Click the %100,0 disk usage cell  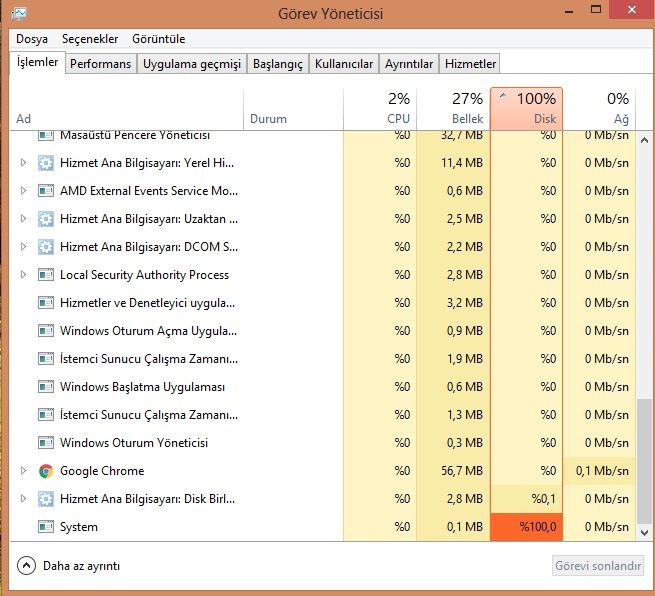526,527
